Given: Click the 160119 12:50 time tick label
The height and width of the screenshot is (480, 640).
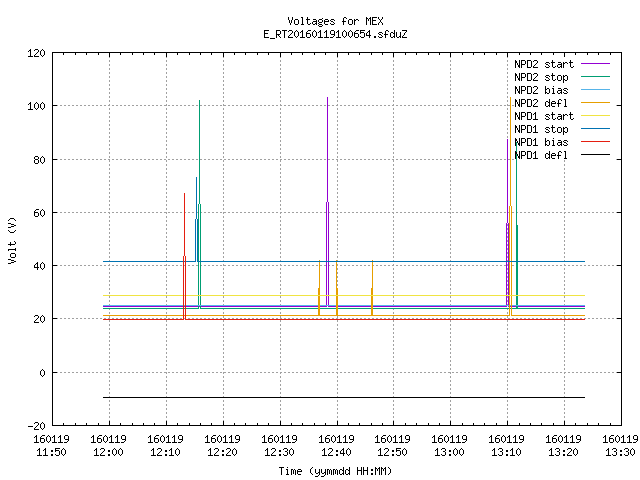Looking at the screenshot, I should pos(393,446).
